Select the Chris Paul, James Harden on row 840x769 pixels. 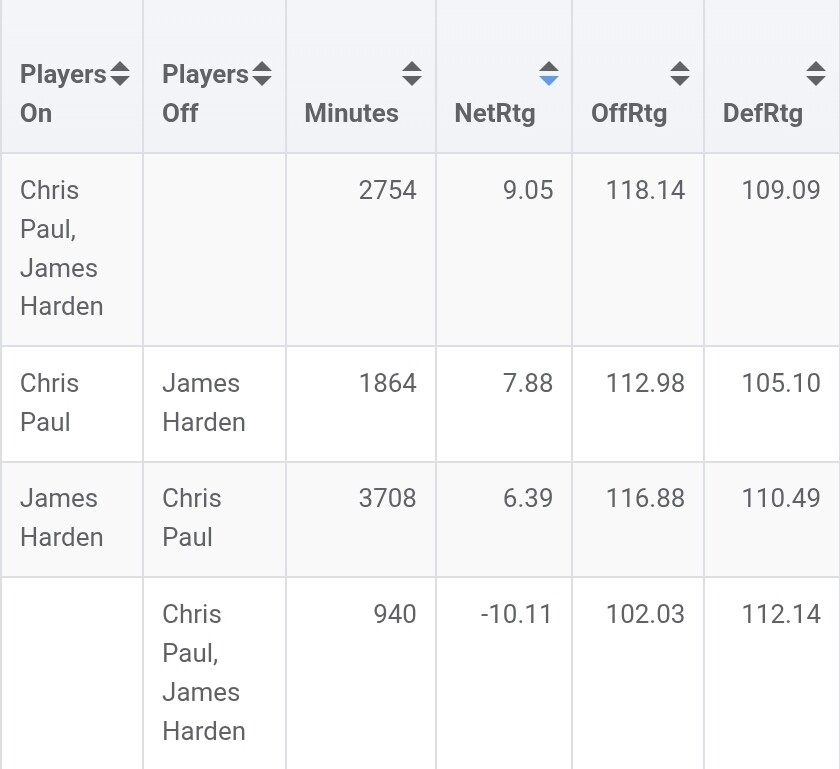point(420,249)
